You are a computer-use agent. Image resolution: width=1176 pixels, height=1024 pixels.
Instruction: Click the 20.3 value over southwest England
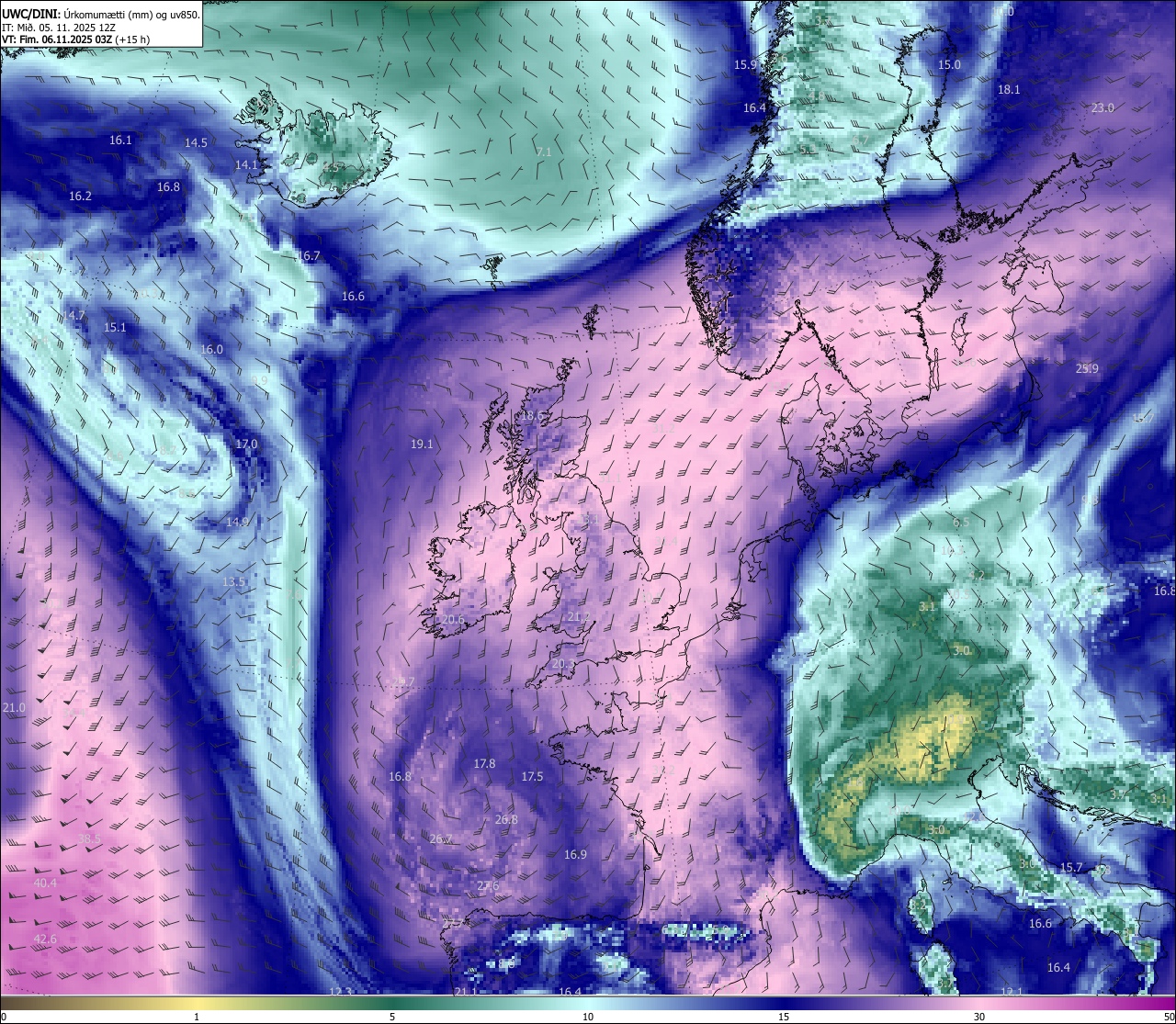click(563, 664)
